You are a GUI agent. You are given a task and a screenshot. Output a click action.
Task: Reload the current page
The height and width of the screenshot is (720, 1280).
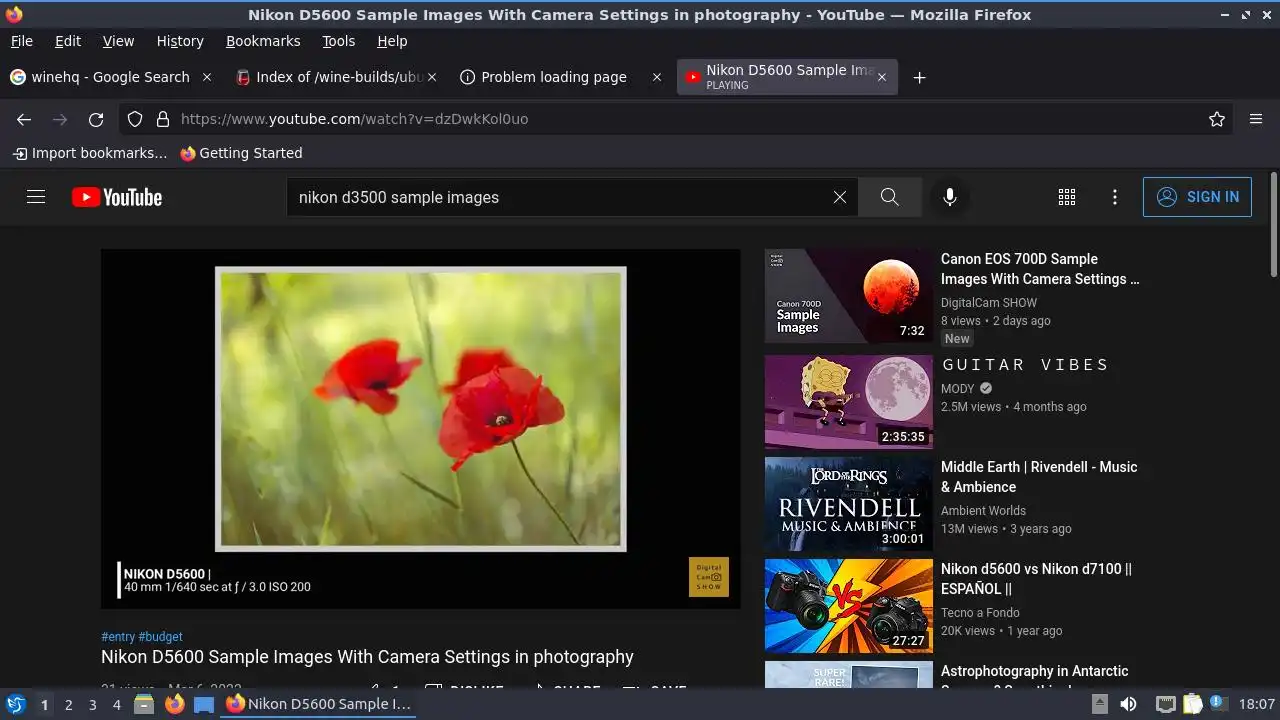point(96,119)
